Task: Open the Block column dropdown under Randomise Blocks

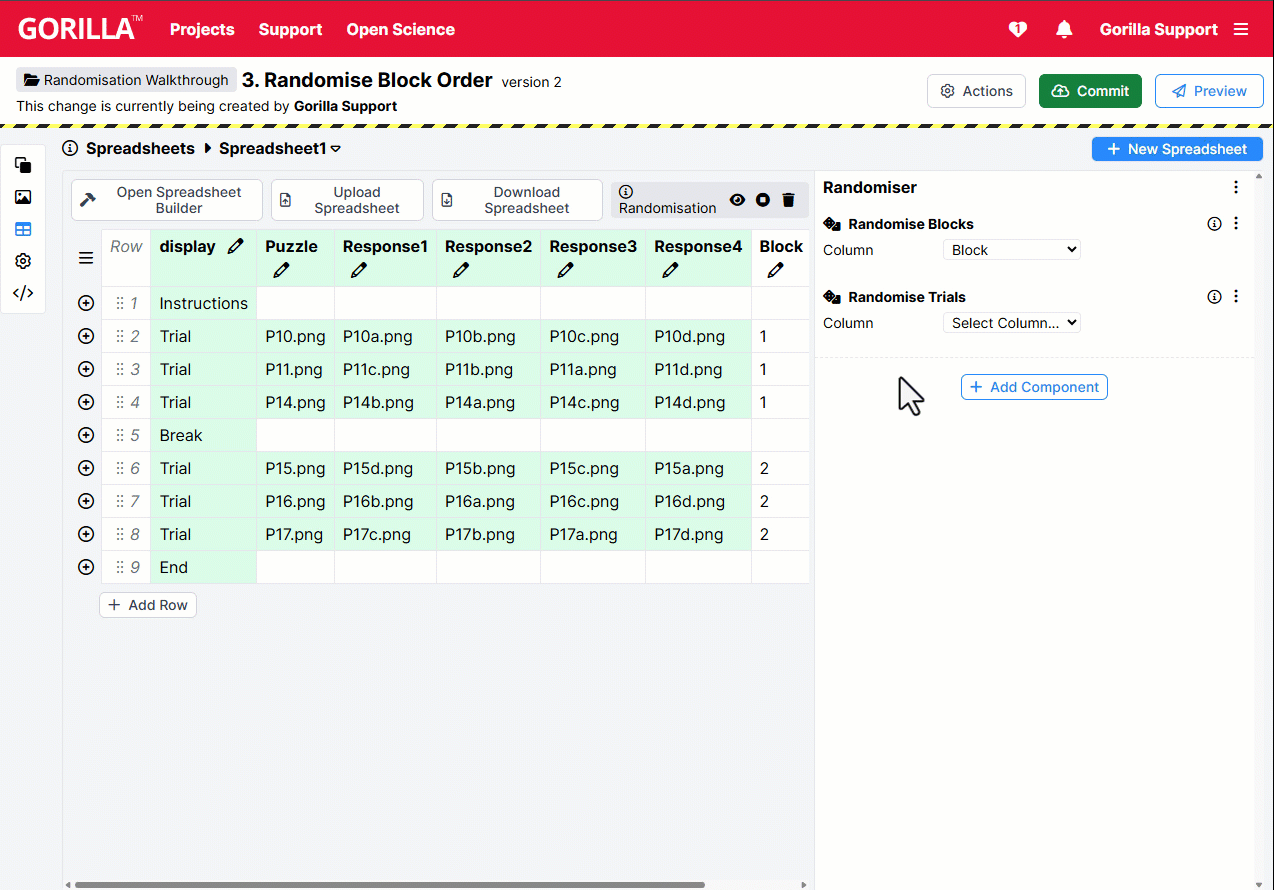Action: pyautogui.click(x=1011, y=249)
